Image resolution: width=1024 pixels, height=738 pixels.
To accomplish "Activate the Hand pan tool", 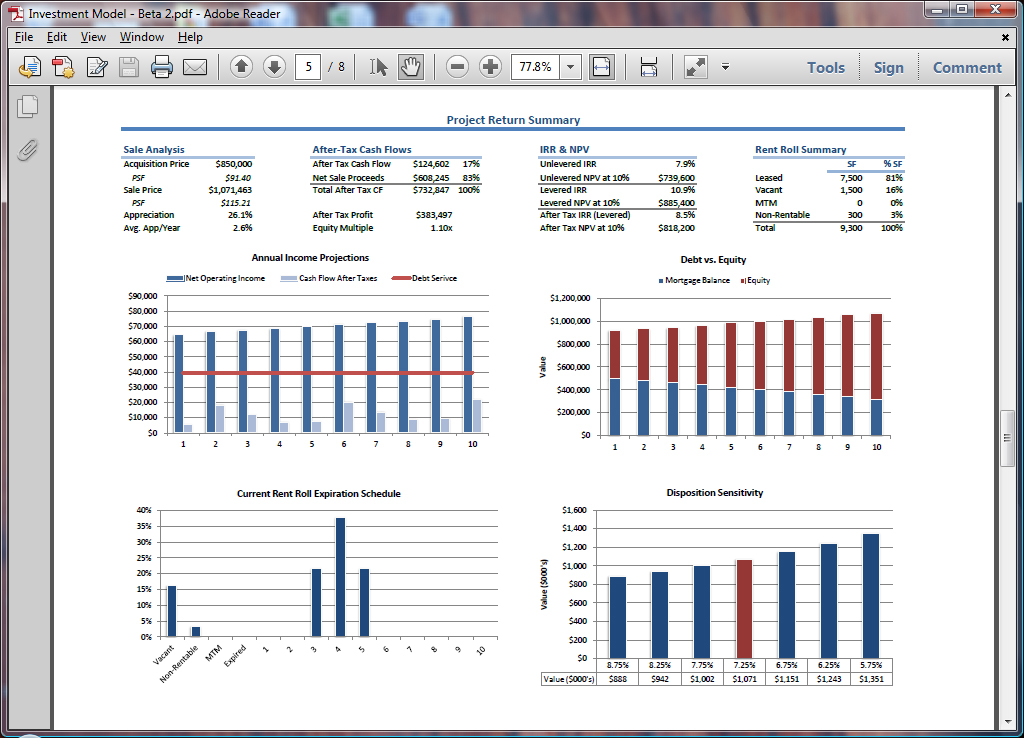I will (411, 67).
